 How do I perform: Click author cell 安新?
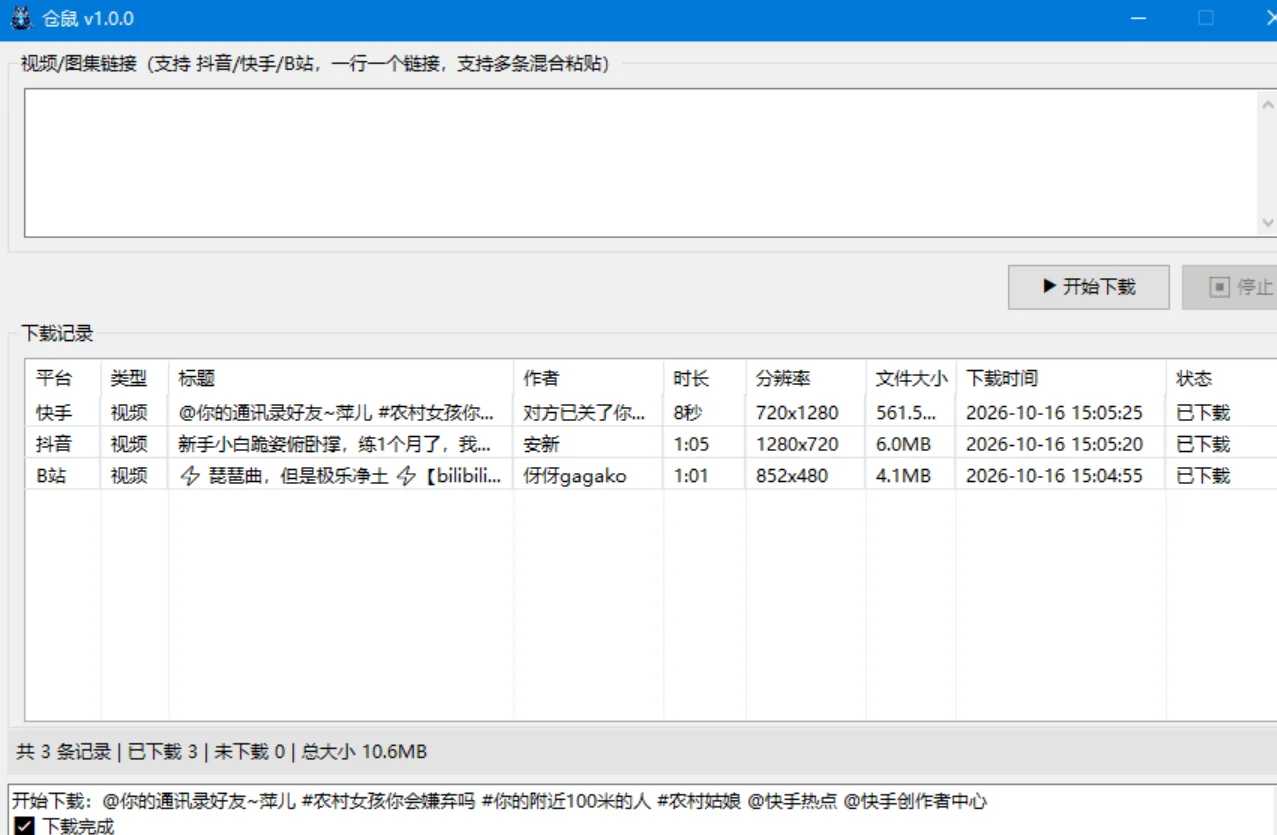[x=541, y=444]
